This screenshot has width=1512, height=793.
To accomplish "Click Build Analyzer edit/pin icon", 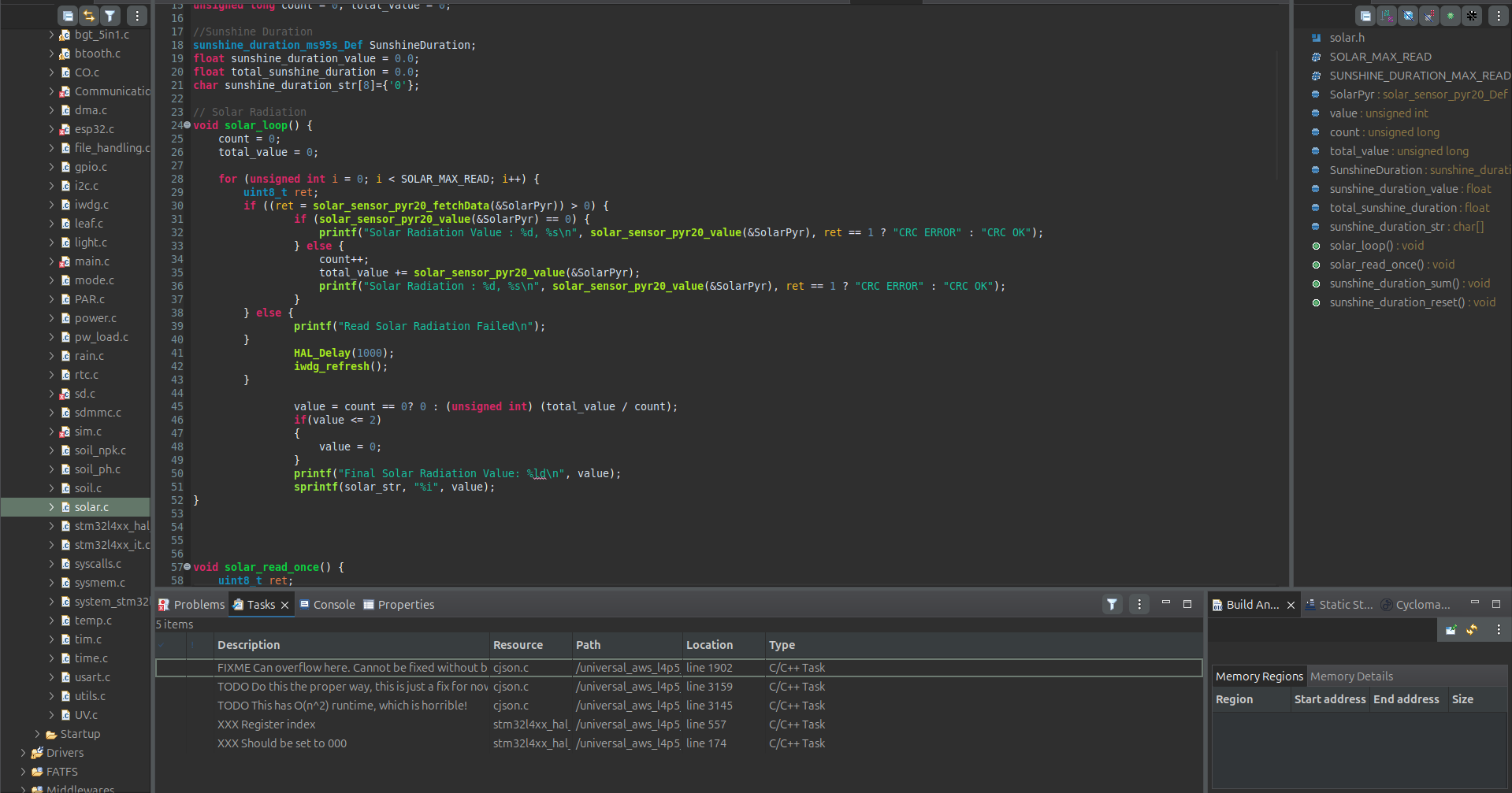I will coord(1451,629).
